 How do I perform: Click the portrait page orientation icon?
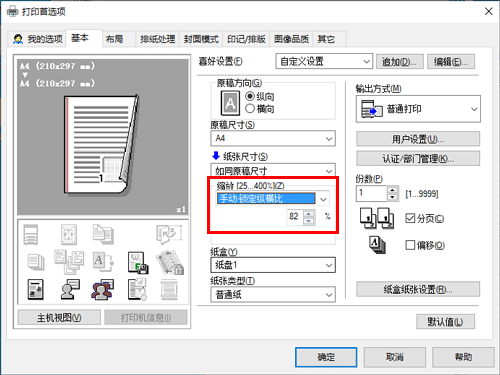230,103
